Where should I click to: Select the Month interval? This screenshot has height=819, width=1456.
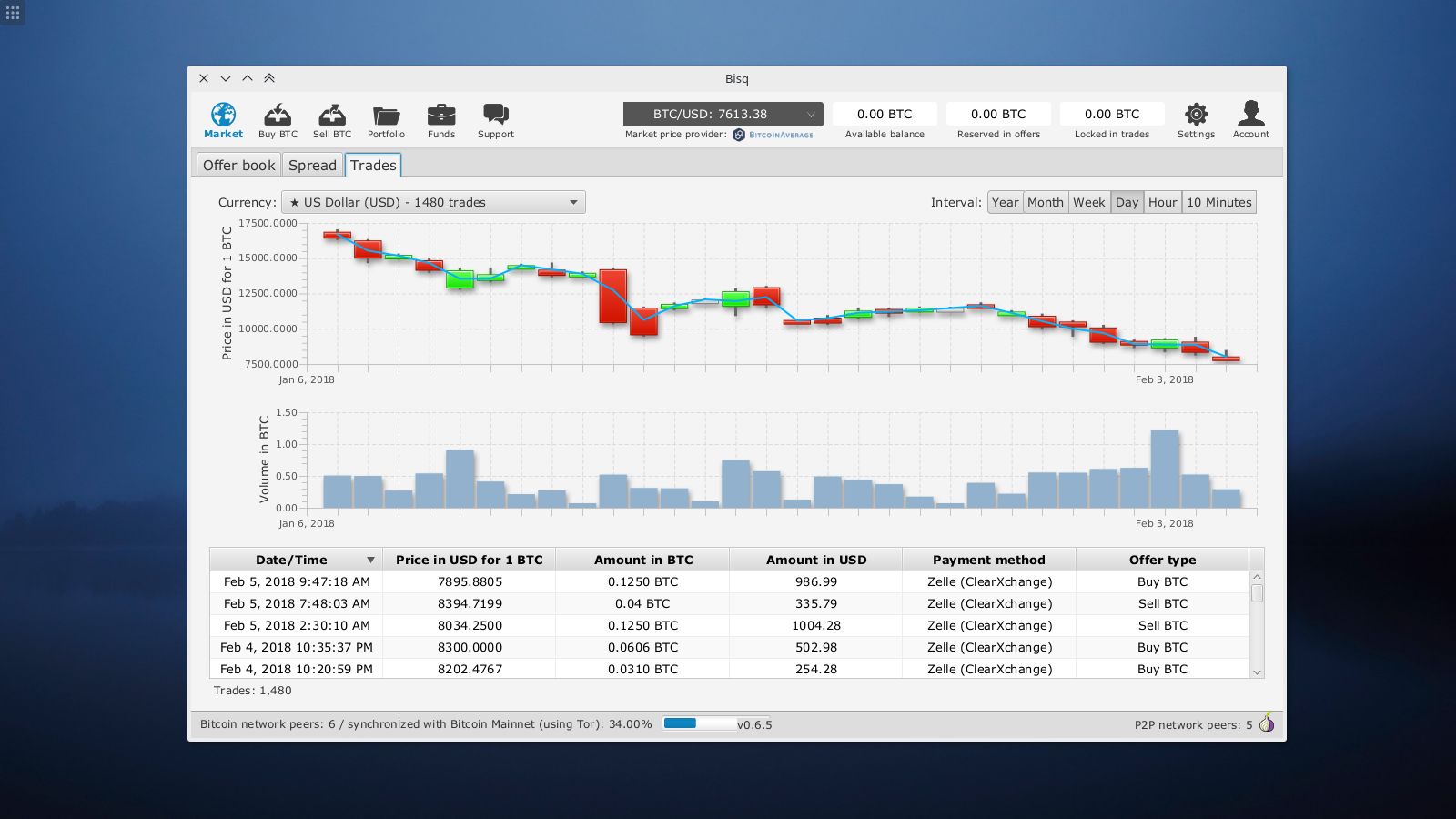pos(1046,202)
